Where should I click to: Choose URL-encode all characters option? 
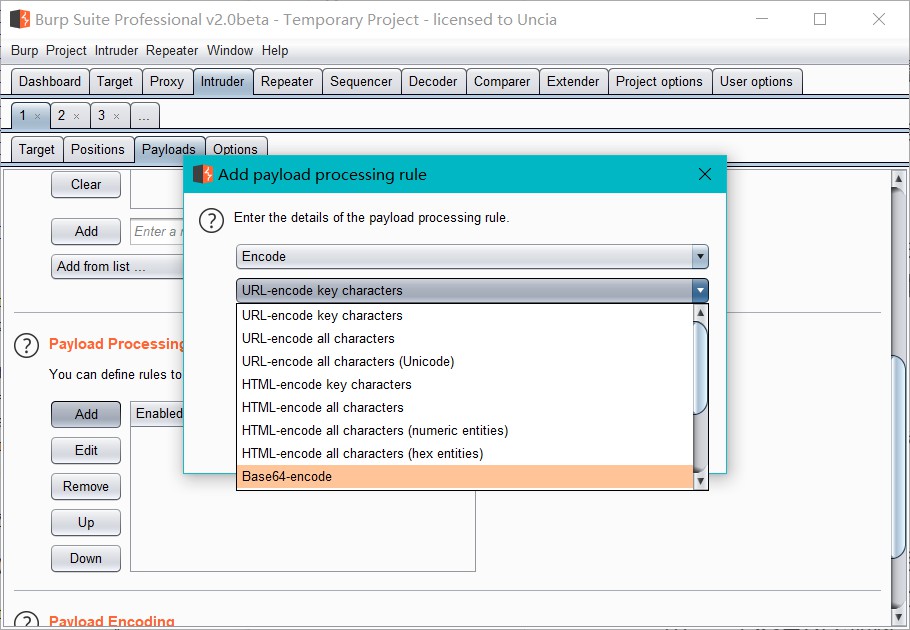(465, 338)
